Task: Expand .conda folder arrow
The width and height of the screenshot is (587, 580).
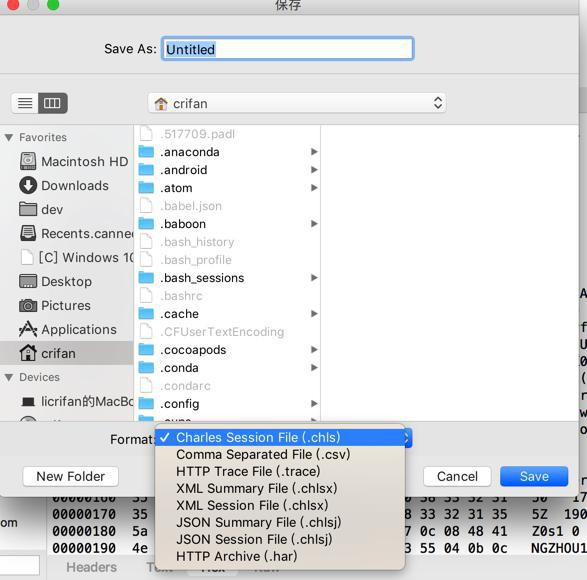Action: point(314,367)
